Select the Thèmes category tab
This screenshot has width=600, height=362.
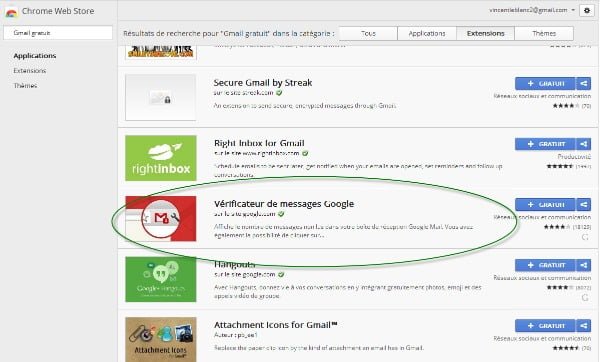[x=544, y=33]
